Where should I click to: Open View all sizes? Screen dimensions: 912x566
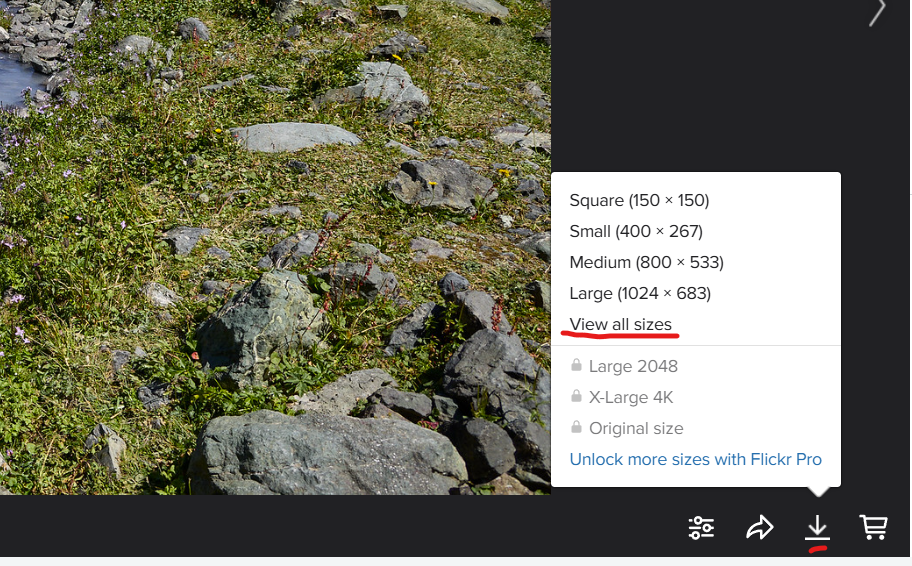[620, 324]
